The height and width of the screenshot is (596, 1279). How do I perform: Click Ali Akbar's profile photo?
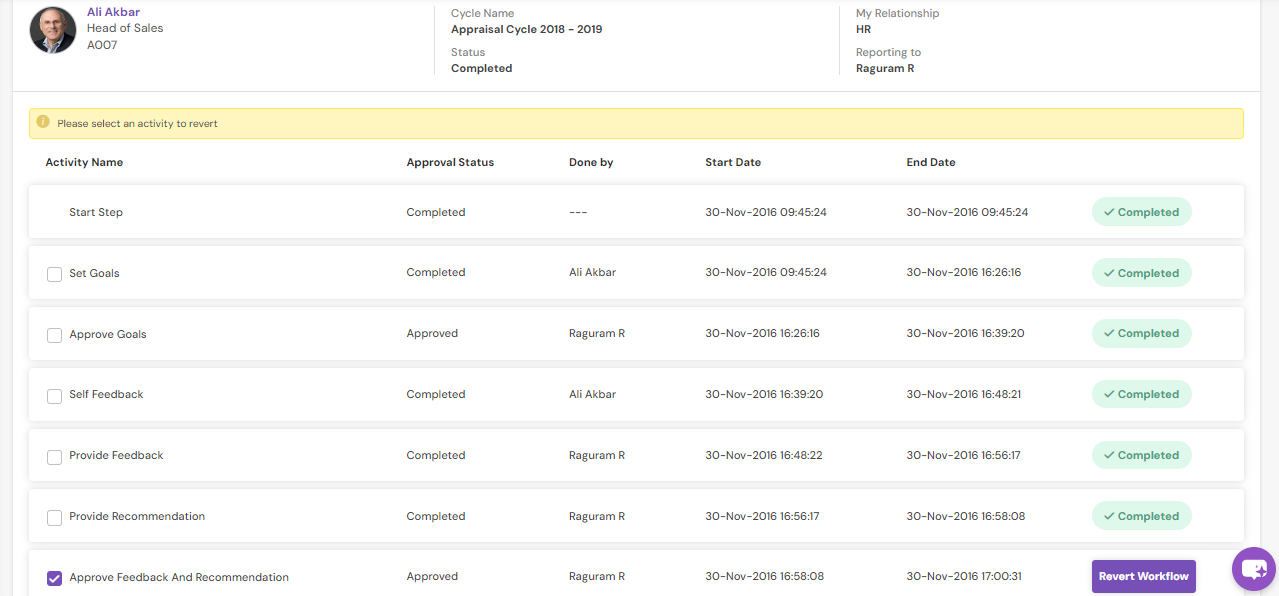coord(53,29)
